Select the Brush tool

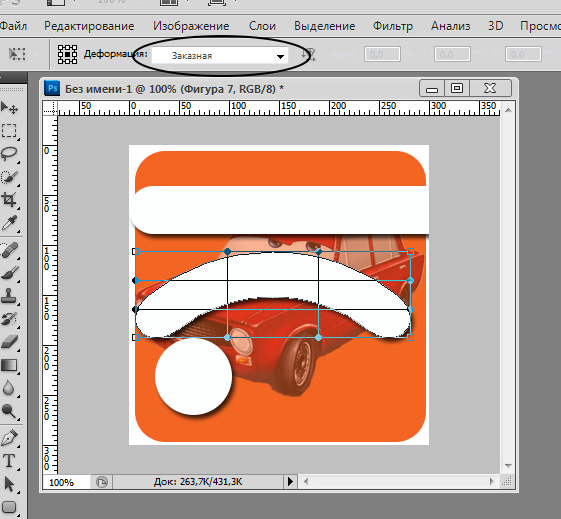9,273
